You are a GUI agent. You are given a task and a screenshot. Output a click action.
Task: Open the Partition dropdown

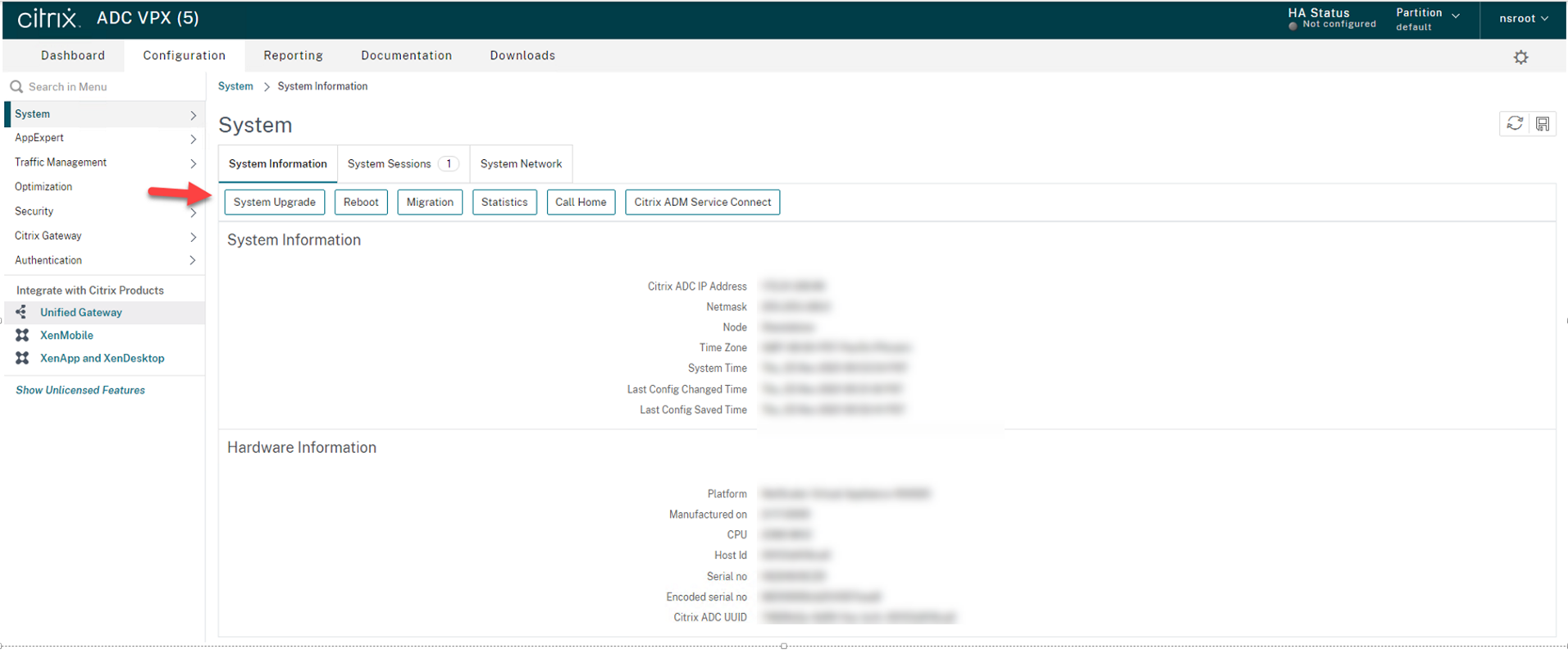(x=1428, y=19)
